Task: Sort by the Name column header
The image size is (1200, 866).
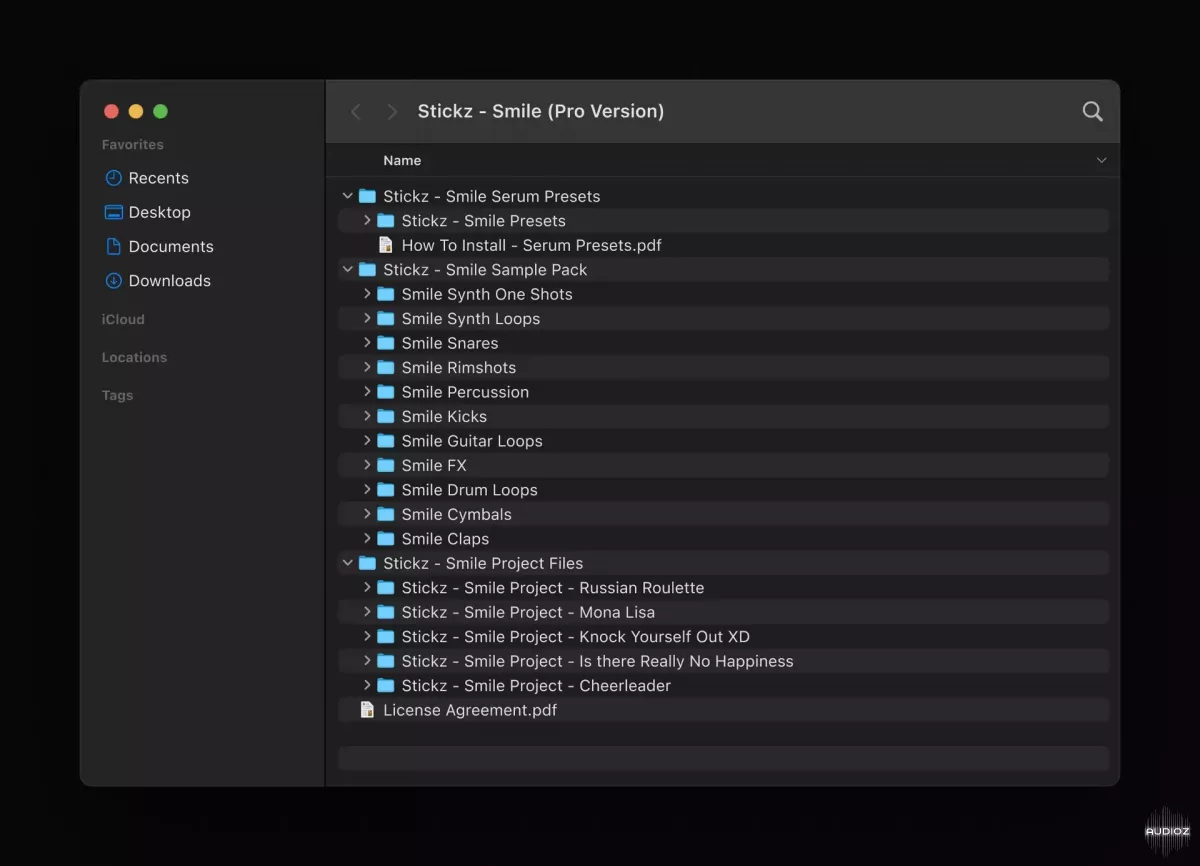Action: (x=402, y=160)
